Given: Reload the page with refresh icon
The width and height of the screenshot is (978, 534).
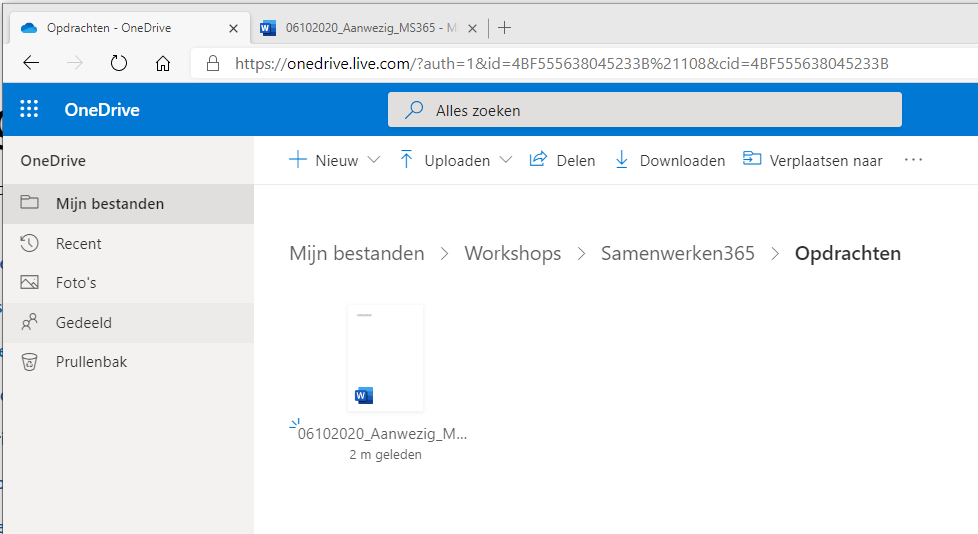Looking at the screenshot, I should pyautogui.click(x=119, y=63).
